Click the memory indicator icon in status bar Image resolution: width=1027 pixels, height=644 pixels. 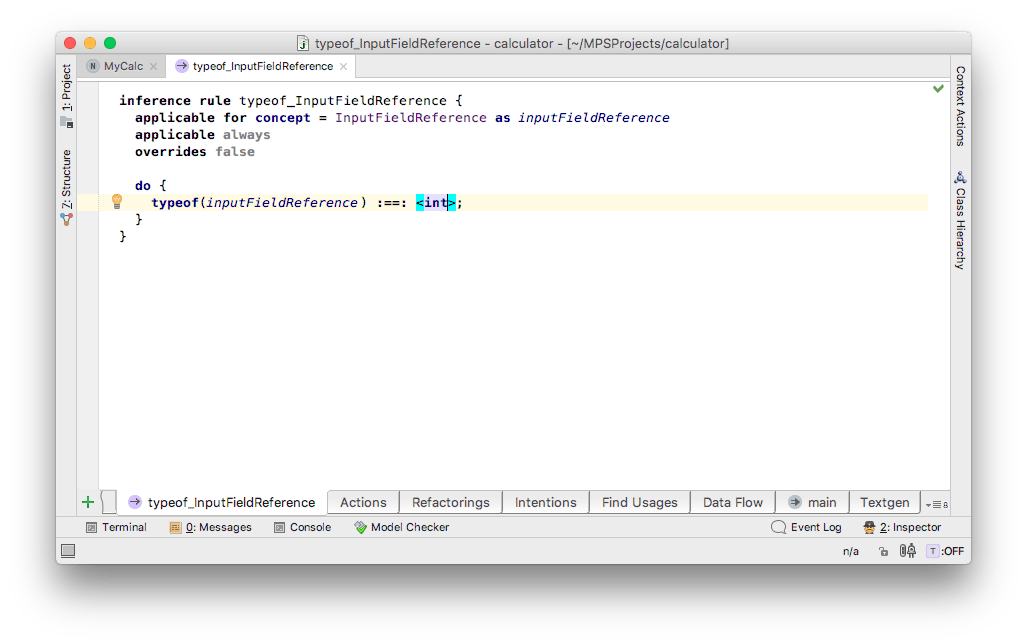(908, 551)
